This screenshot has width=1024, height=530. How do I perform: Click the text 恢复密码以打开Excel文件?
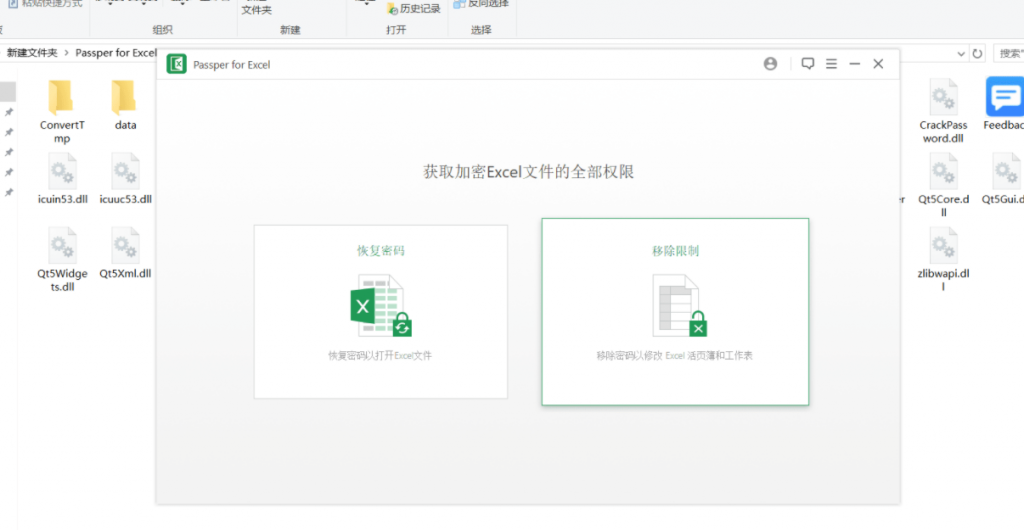pos(380,356)
